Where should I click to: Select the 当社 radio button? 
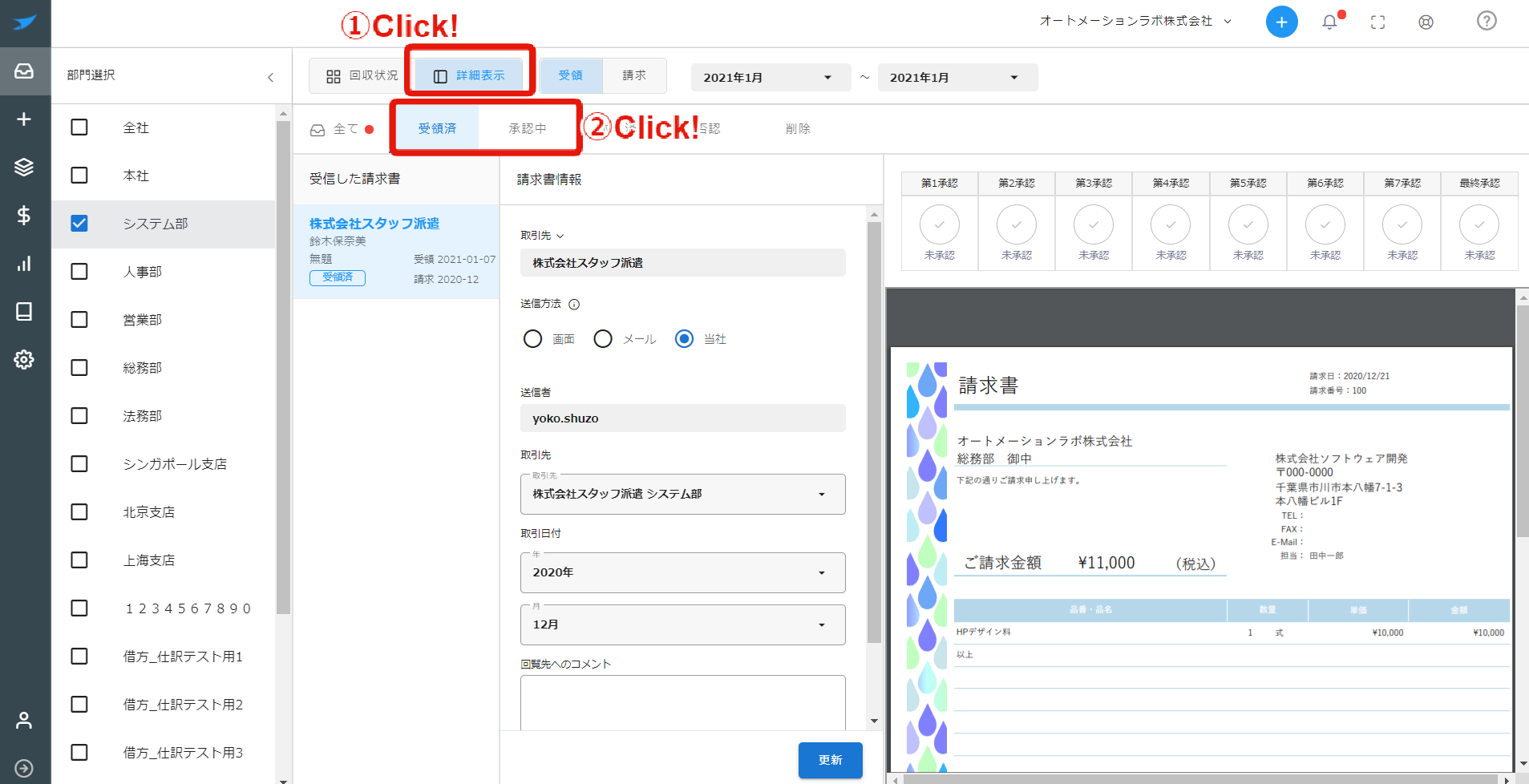[684, 339]
